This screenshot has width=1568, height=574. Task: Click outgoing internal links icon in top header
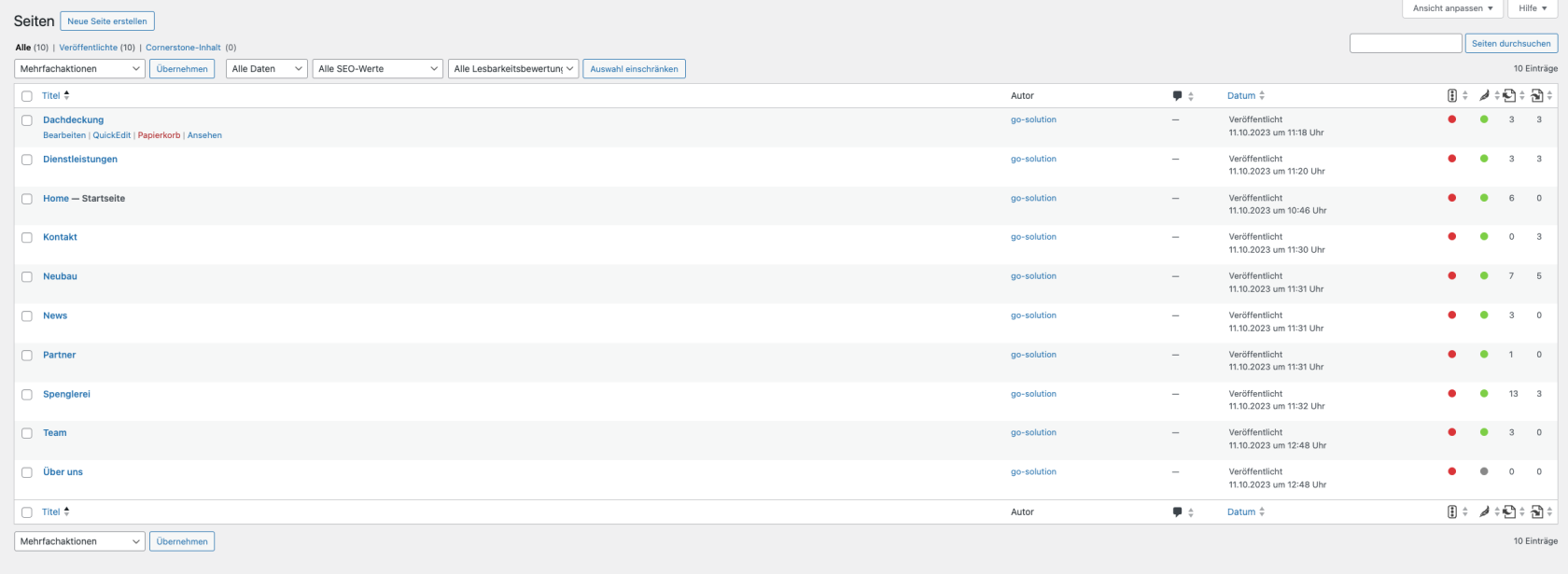pyautogui.click(x=1509, y=95)
